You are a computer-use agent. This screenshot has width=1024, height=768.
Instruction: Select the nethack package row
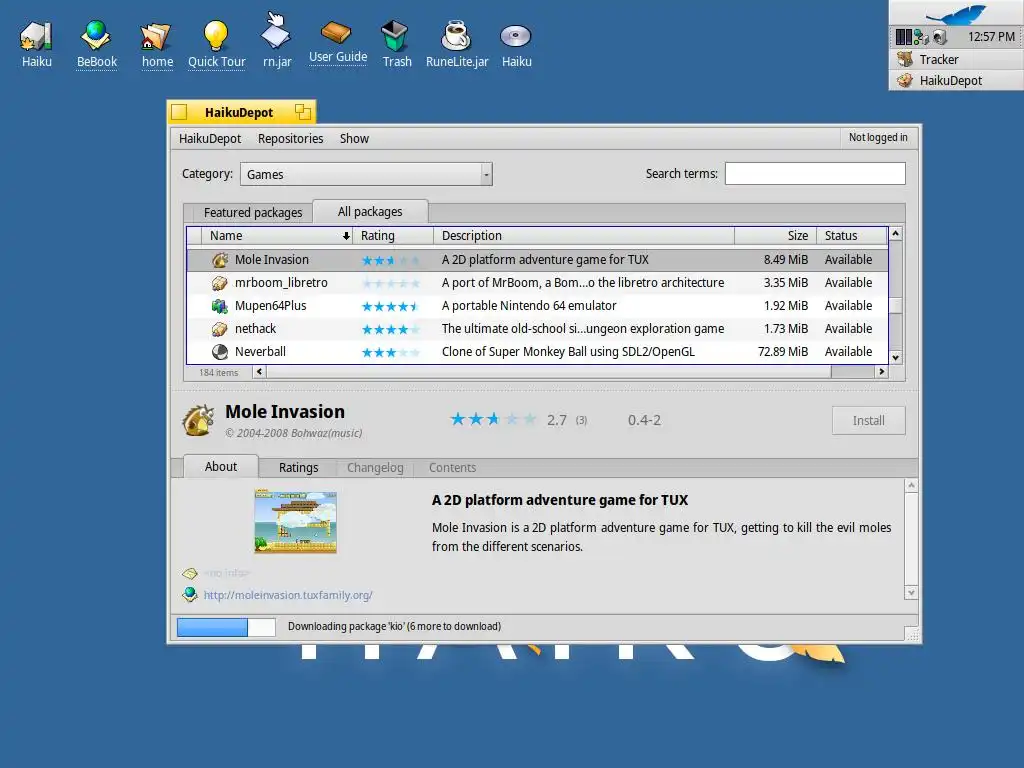point(537,329)
